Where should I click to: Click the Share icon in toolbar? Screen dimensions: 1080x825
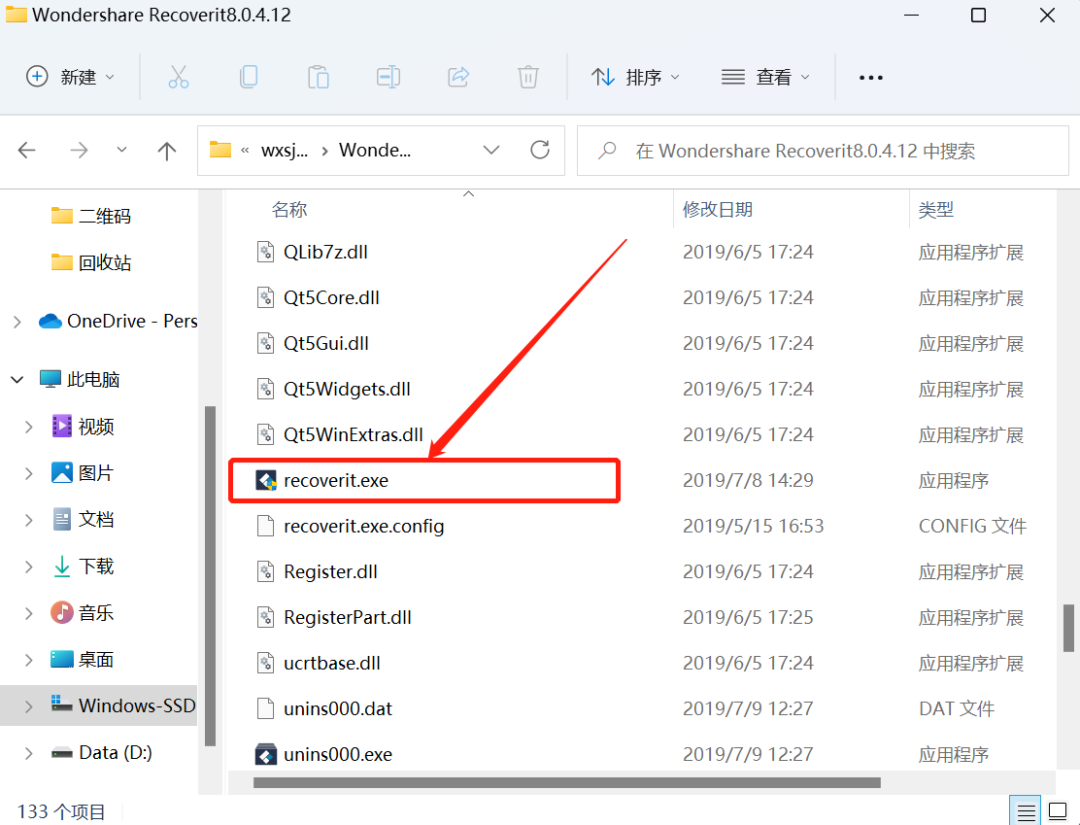[459, 77]
